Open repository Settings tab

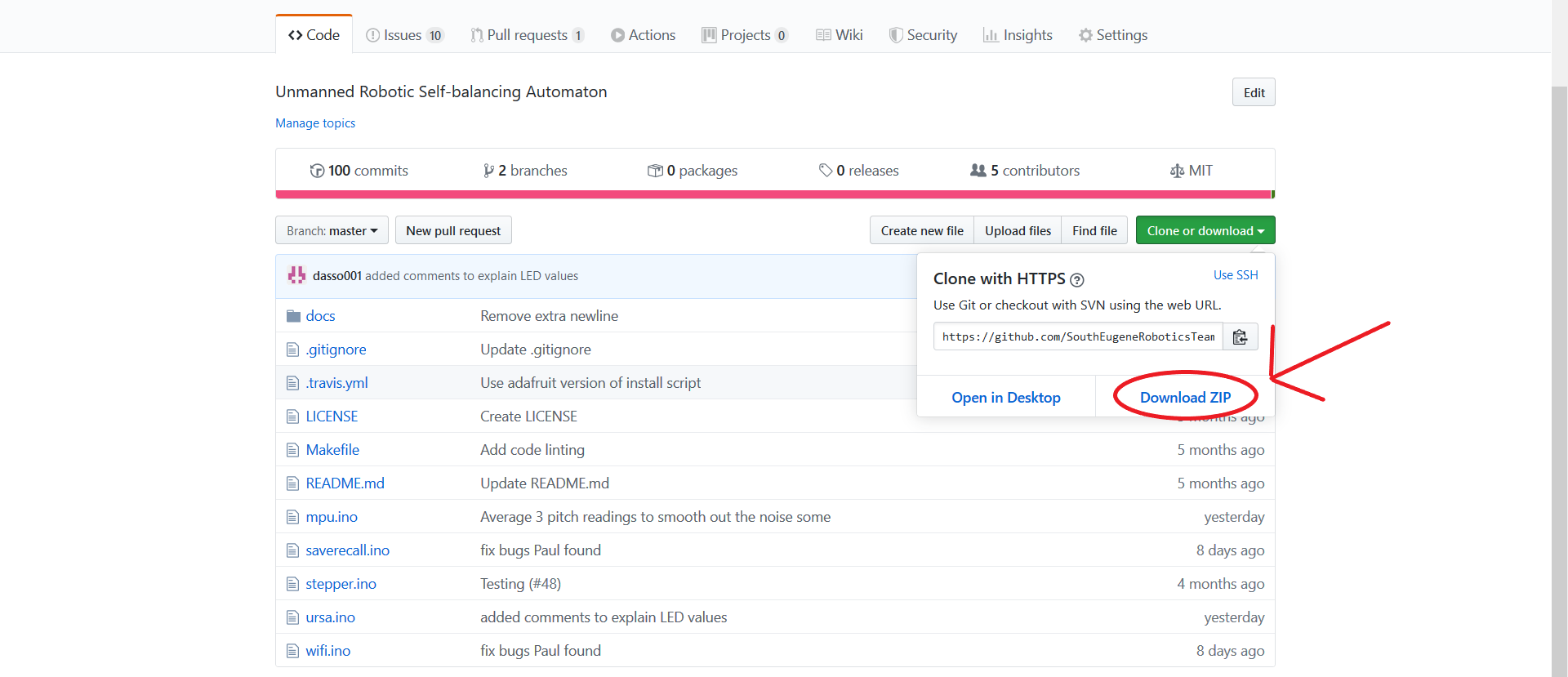click(1113, 35)
